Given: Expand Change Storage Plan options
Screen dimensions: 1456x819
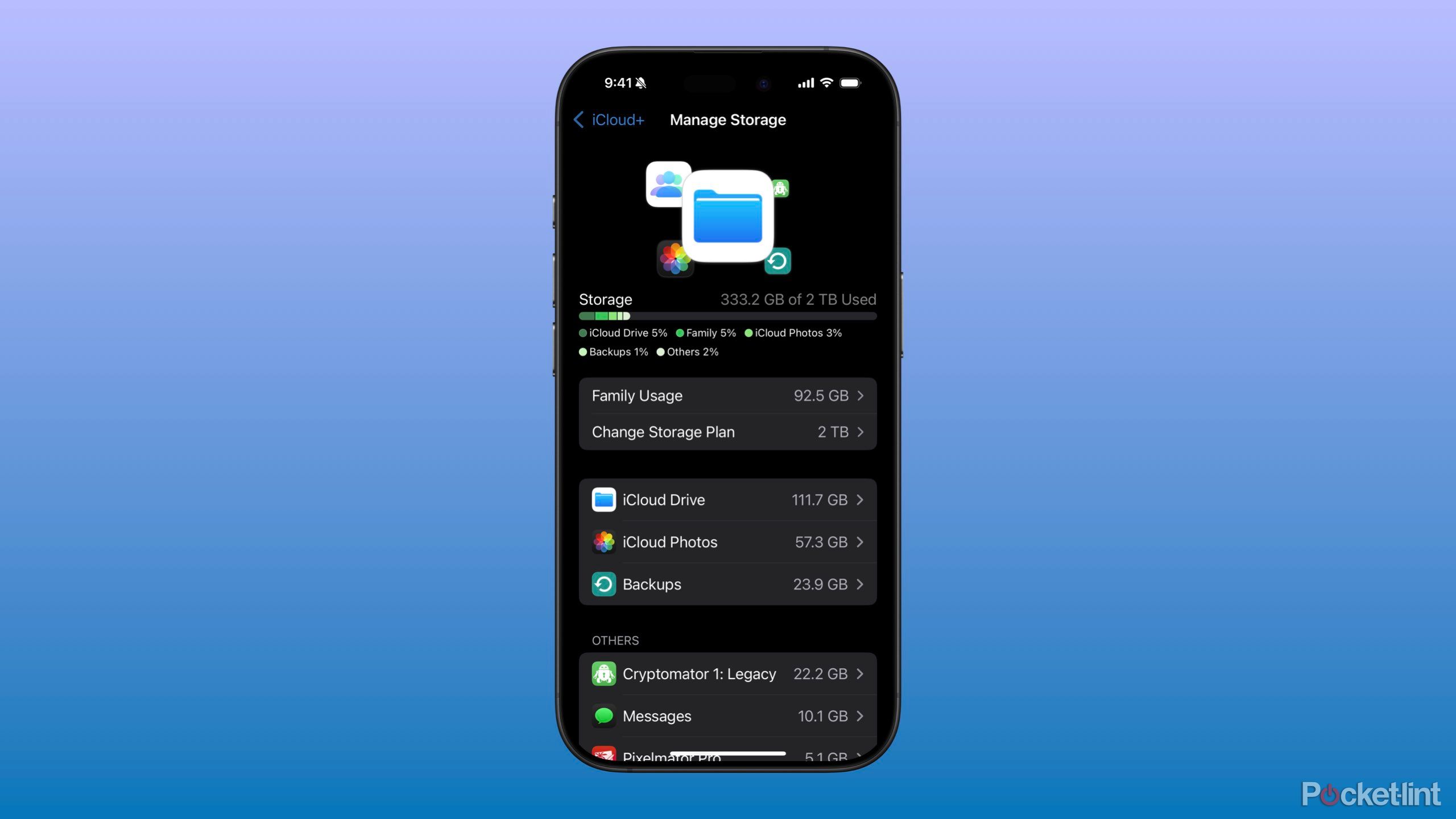Looking at the screenshot, I should pyautogui.click(x=727, y=432).
